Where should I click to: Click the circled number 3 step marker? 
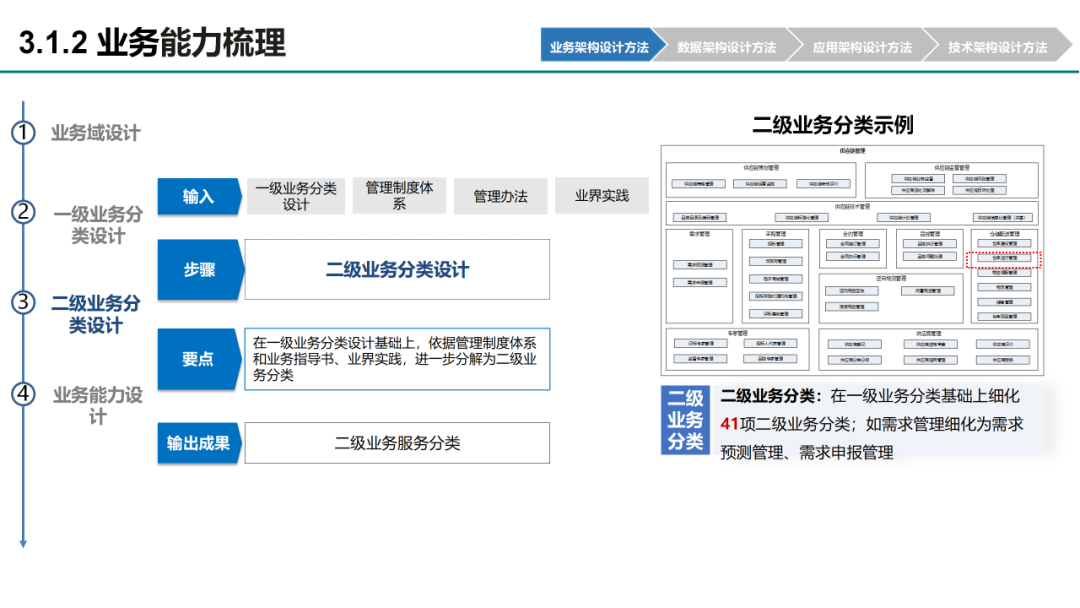tap(23, 302)
